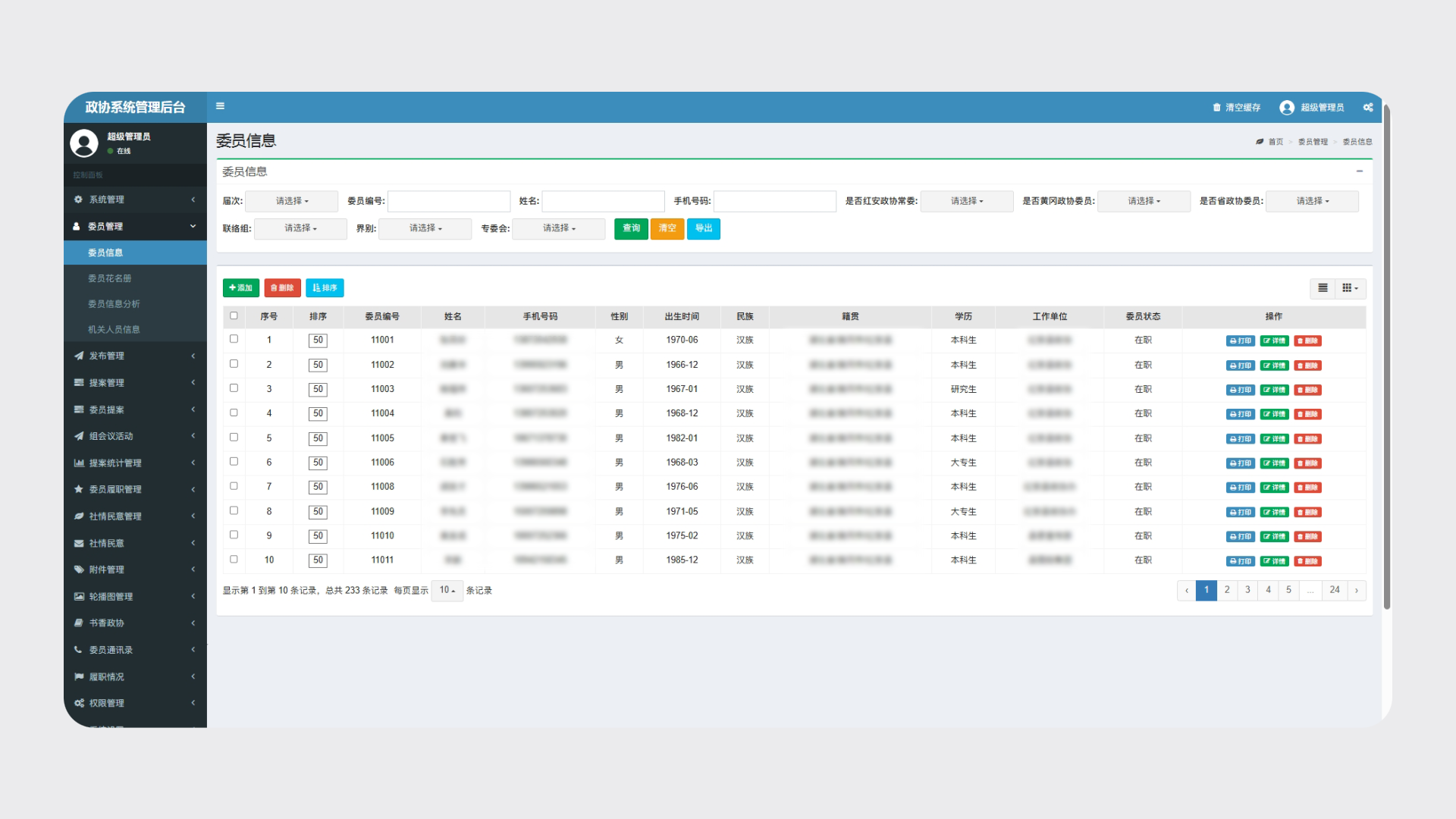Click the 轮播图管理 image icon
The image size is (1456, 819).
click(79, 597)
